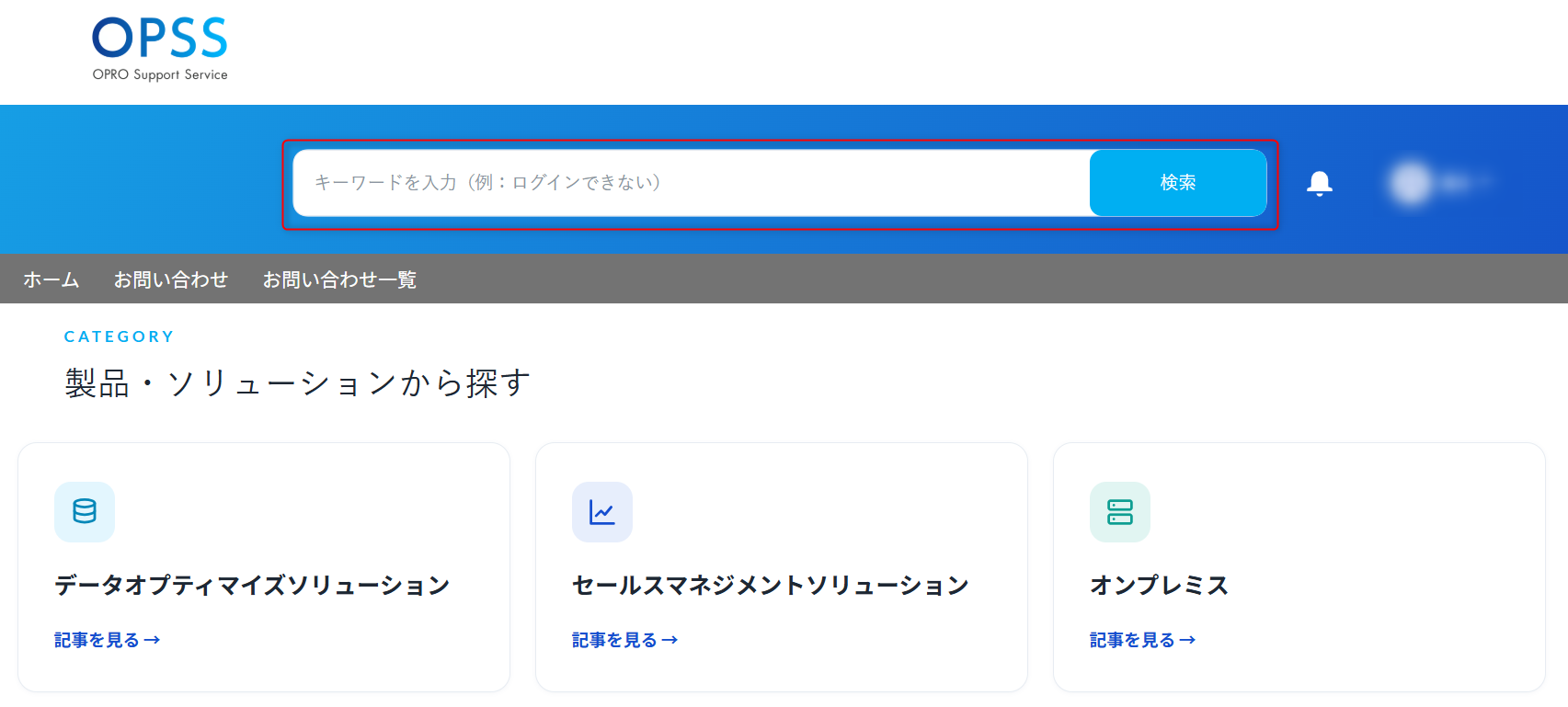The width and height of the screenshot is (1568, 707).
Task: Select the オンプレミス card title
Action: [x=1160, y=586]
